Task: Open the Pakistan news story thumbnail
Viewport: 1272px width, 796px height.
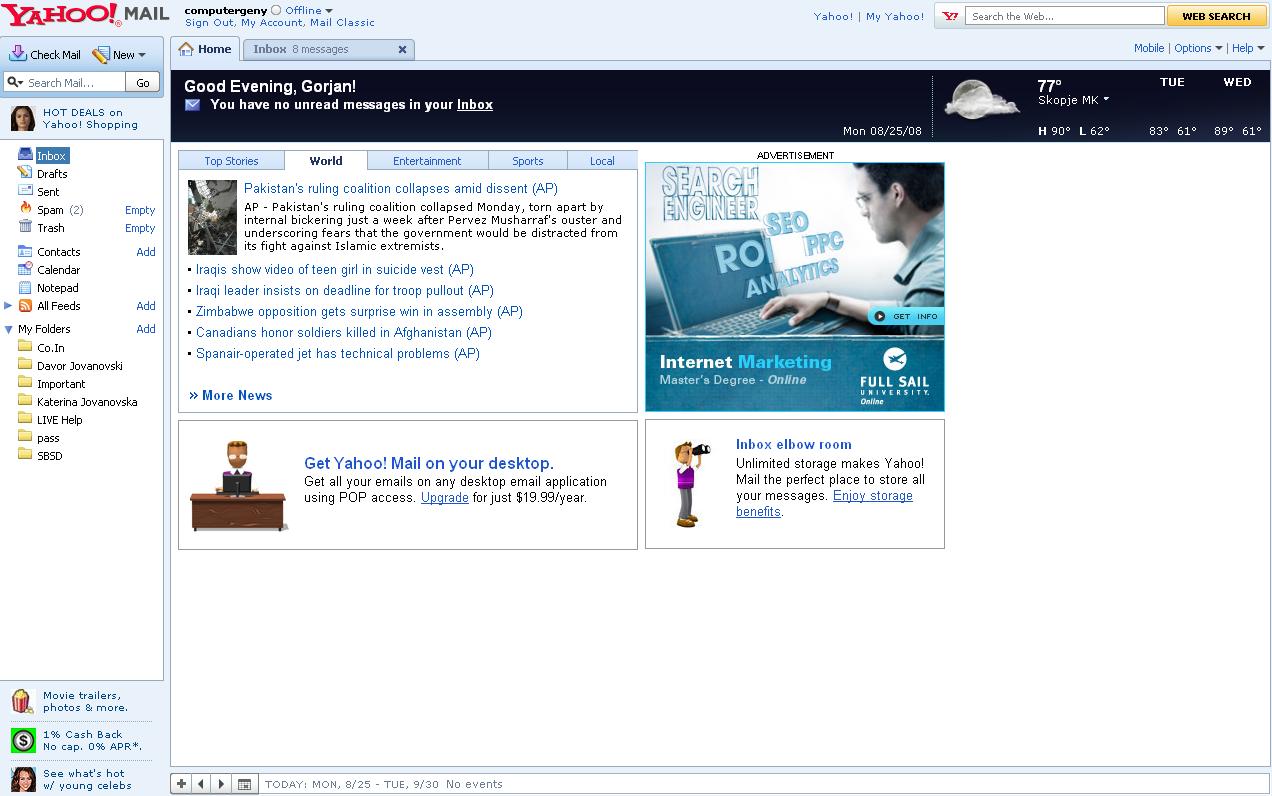Action: pyautogui.click(x=212, y=217)
